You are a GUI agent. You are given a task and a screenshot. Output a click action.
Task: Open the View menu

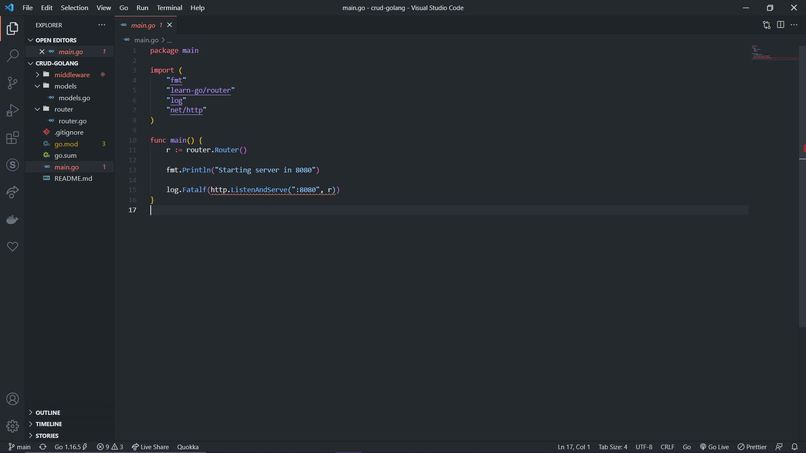tap(103, 8)
